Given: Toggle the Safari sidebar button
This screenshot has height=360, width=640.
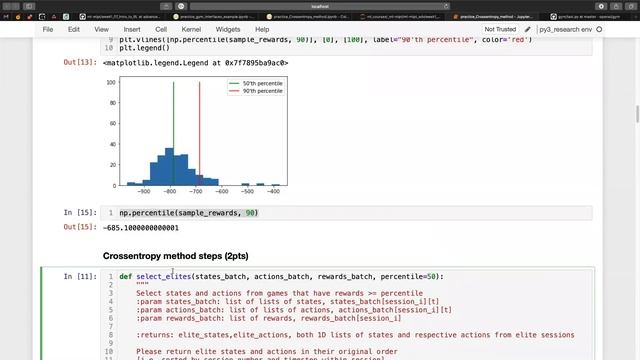Looking at the screenshot, I should 29,6.
